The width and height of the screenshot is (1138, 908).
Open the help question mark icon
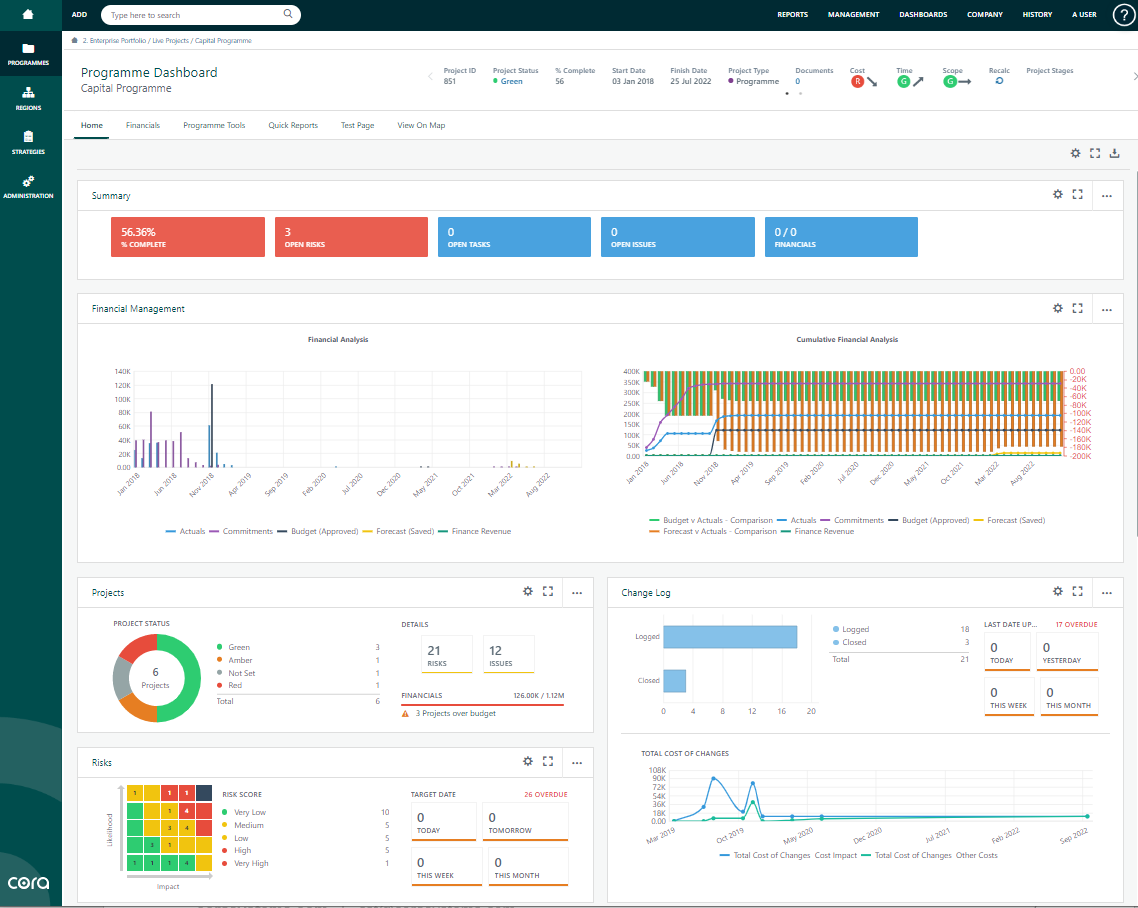point(1123,15)
